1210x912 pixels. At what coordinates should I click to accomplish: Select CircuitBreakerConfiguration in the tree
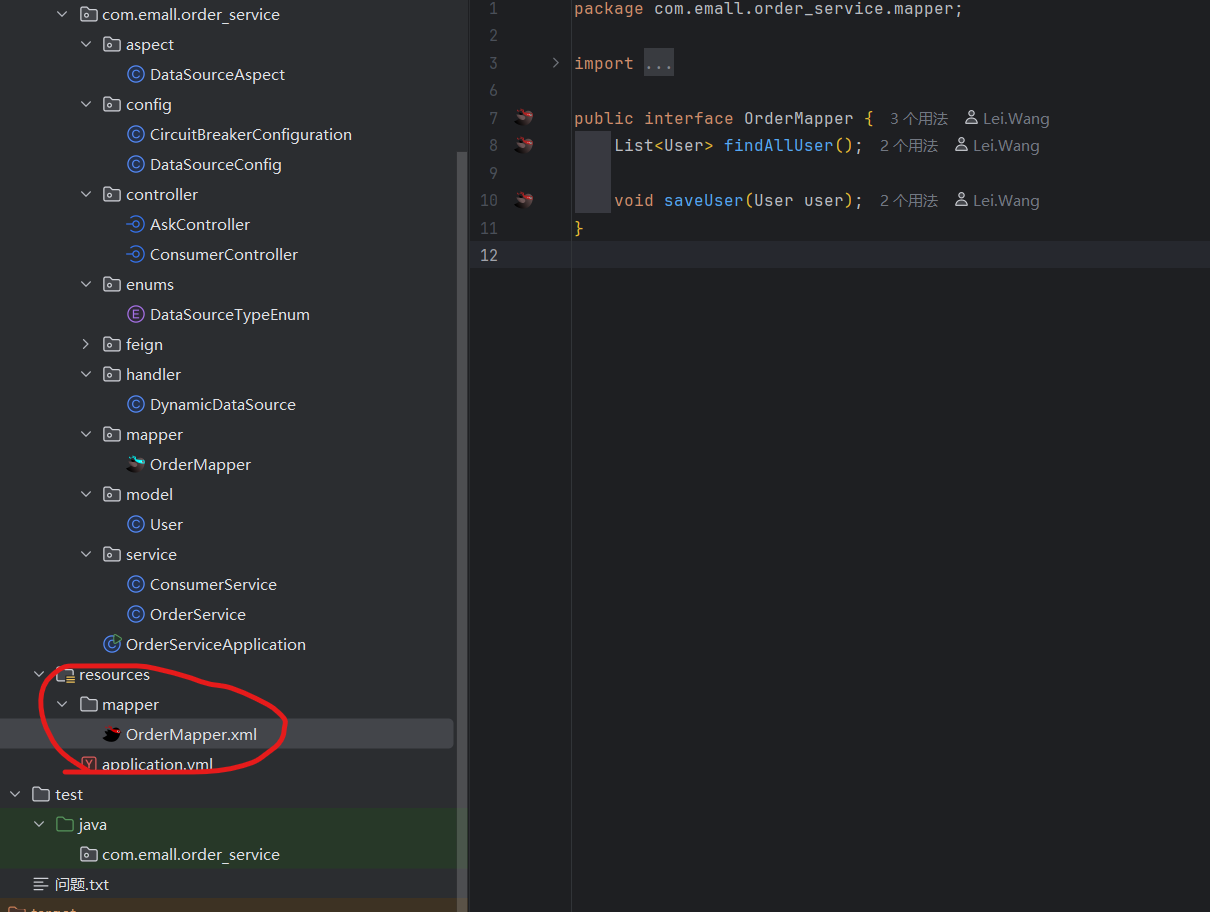tap(251, 135)
